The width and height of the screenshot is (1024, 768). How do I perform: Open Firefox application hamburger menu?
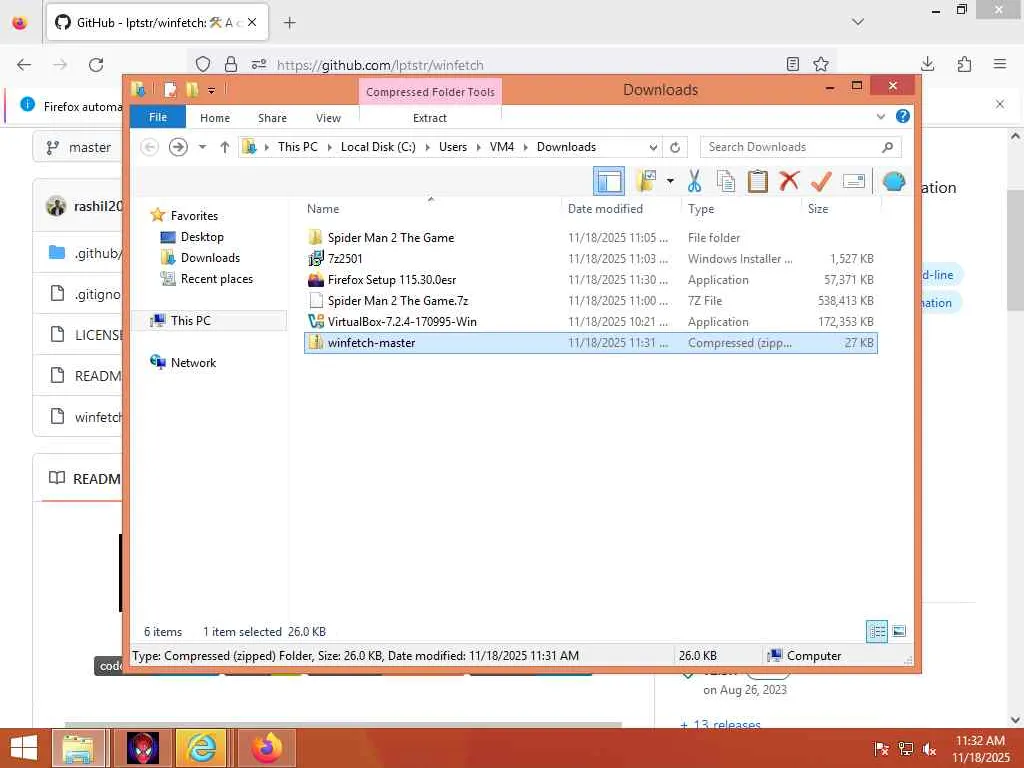[x=1000, y=64]
